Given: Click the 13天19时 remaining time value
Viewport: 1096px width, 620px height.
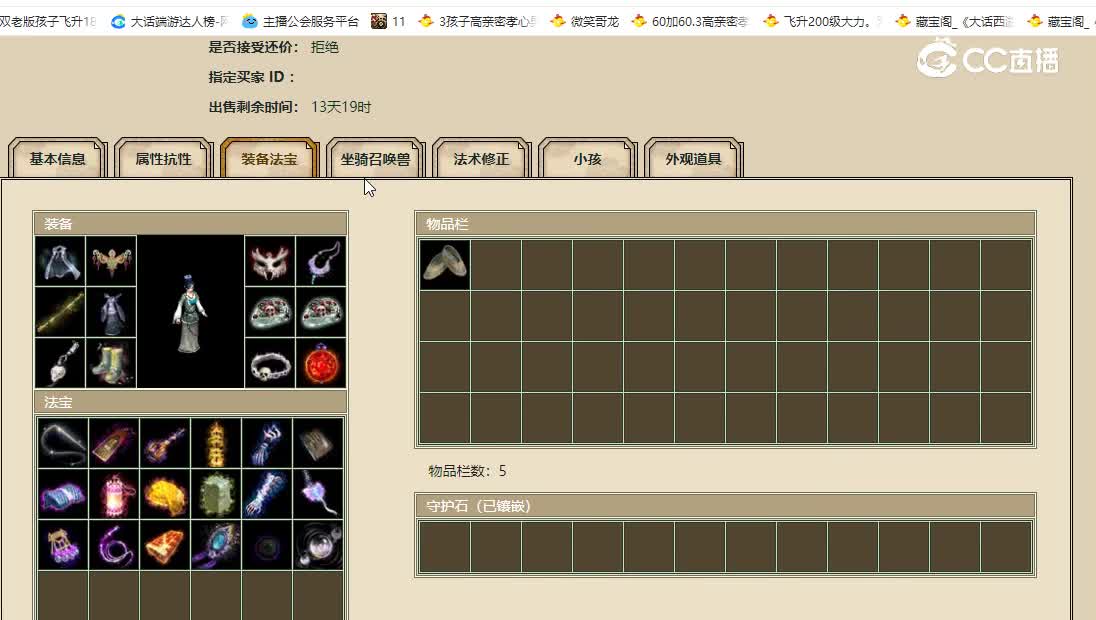Looking at the screenshot, I should pyautogui.click(x=341, y=107).
